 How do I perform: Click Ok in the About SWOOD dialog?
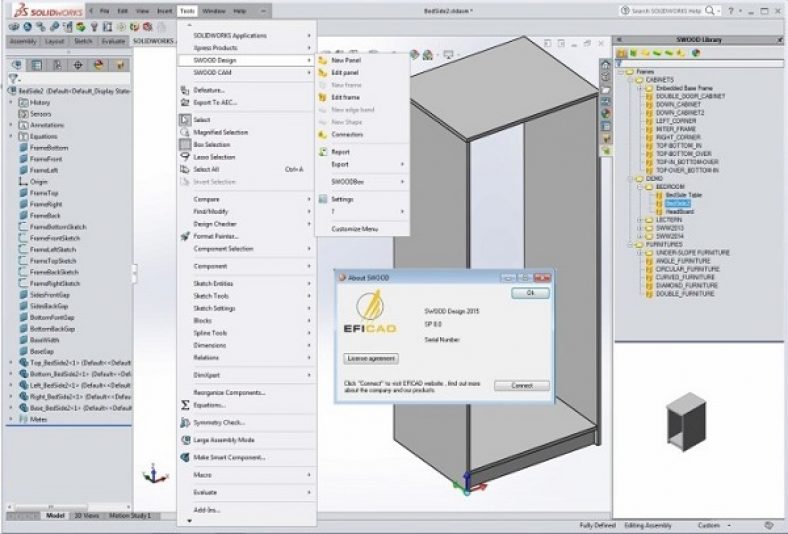[530, 293]
